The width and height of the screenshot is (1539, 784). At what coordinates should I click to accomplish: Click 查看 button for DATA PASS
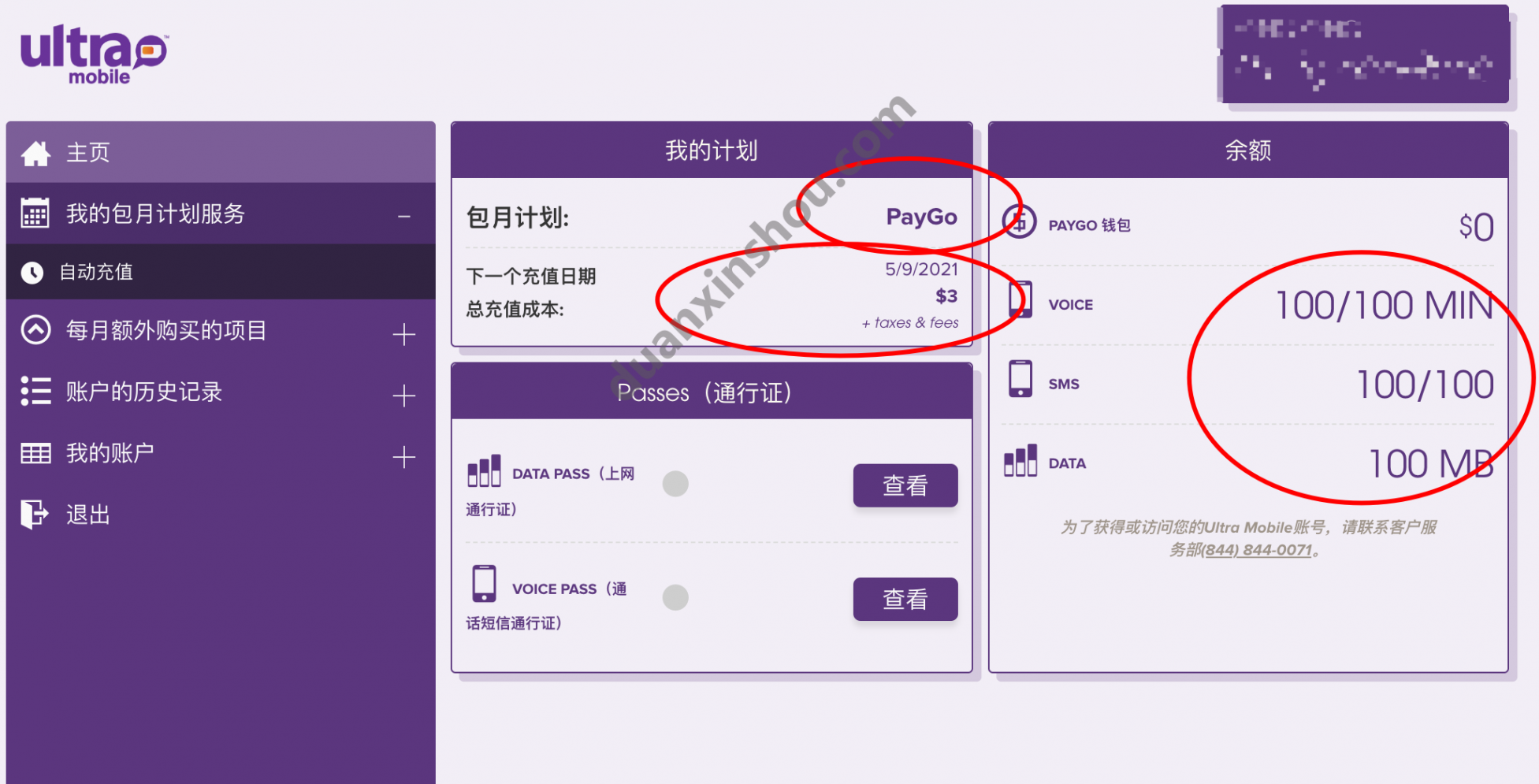coord(905,485)
